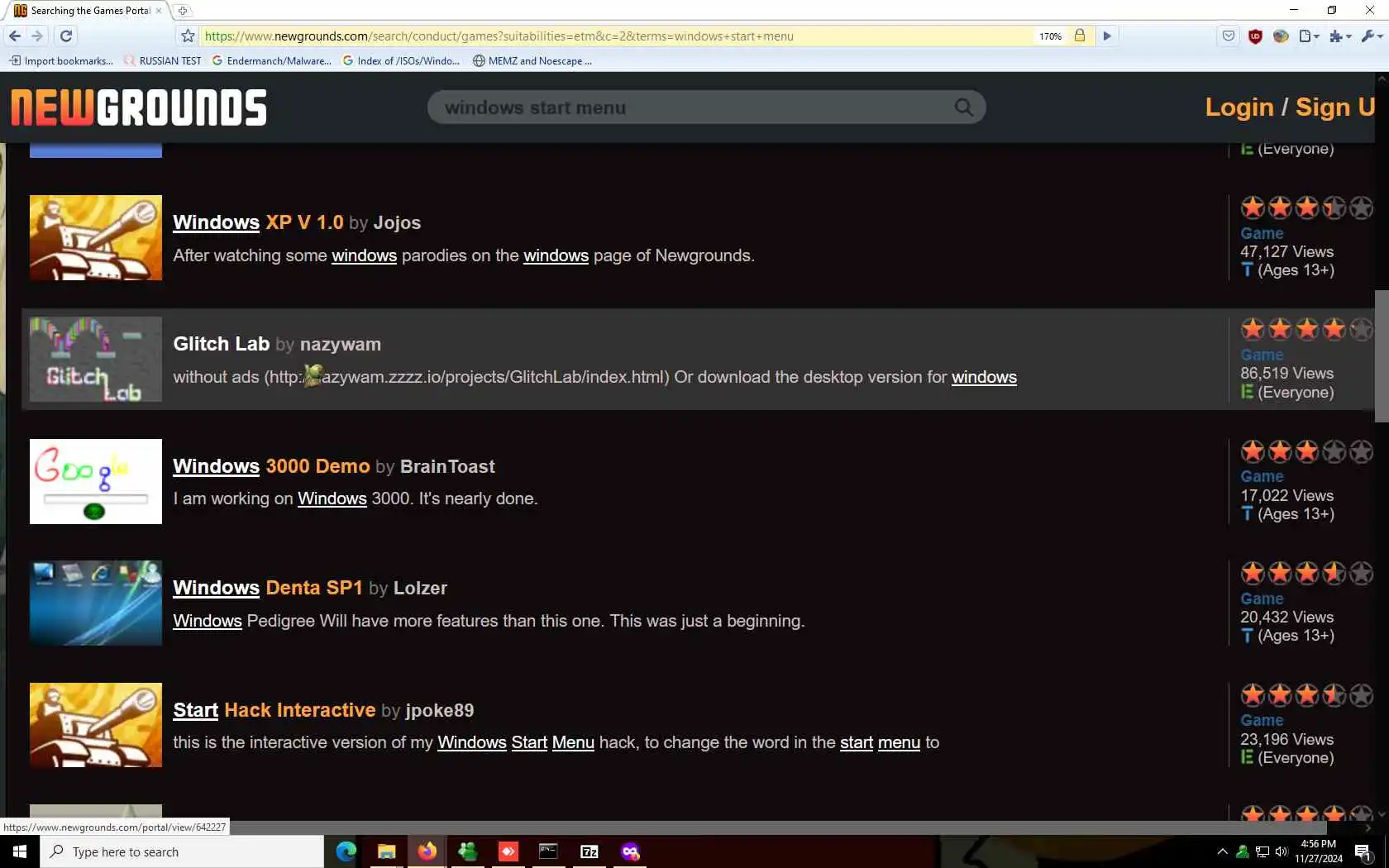Click the Go arrow beside the address bar
Image resolution: width=1389 pixels, height=868 pixels.
(1107, 36)
